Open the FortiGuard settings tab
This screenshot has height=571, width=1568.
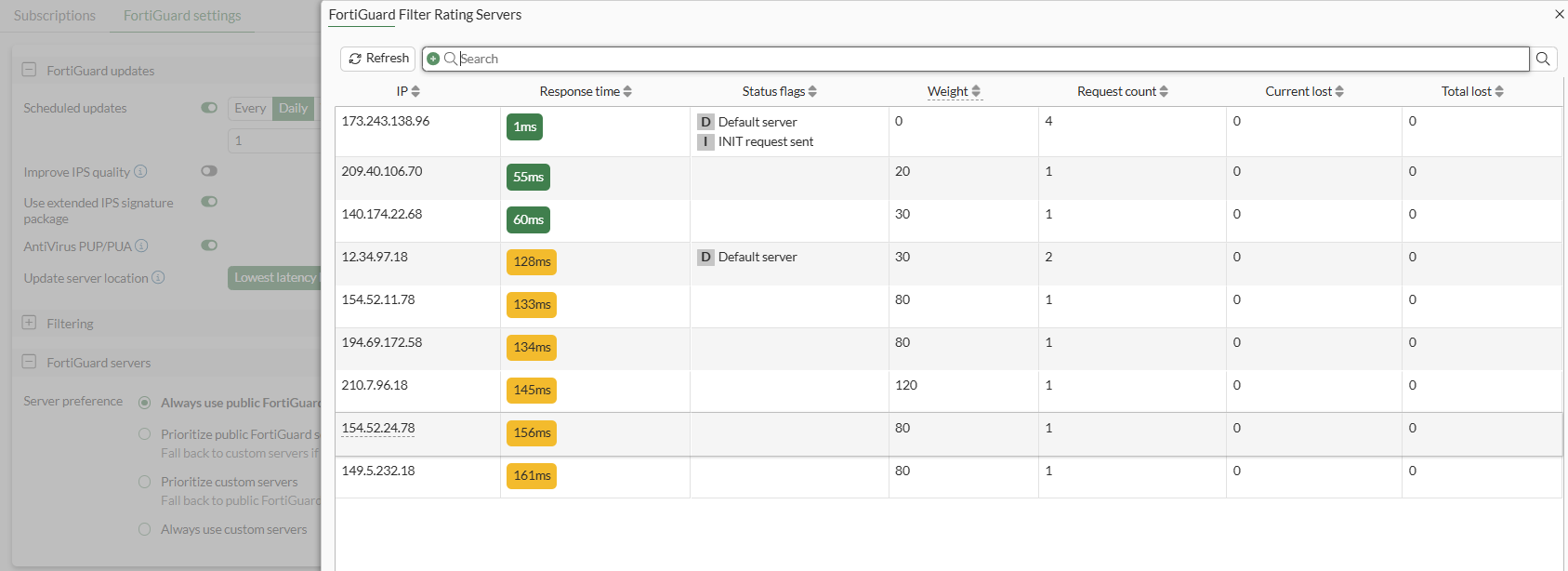[182, 16]
